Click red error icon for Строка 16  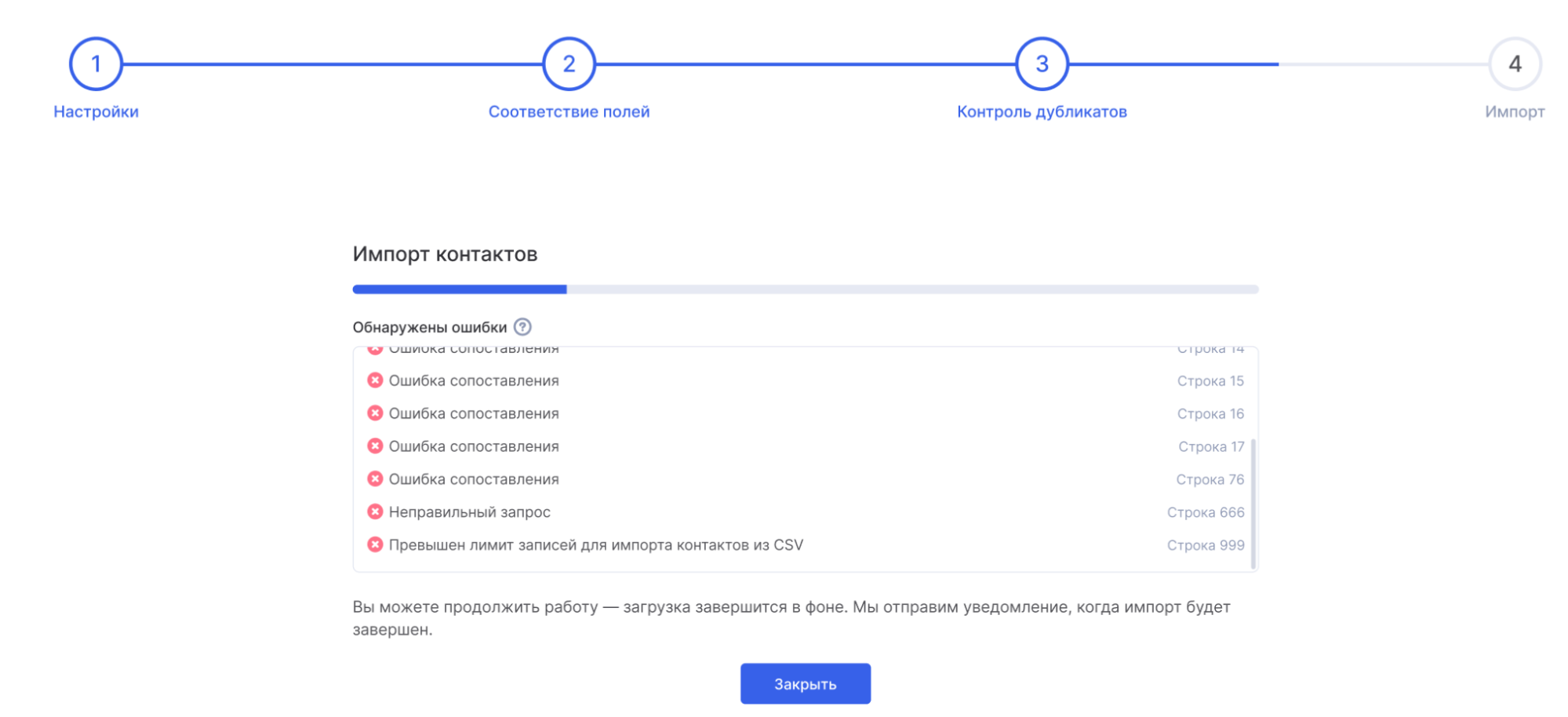[x=375, y=413]
